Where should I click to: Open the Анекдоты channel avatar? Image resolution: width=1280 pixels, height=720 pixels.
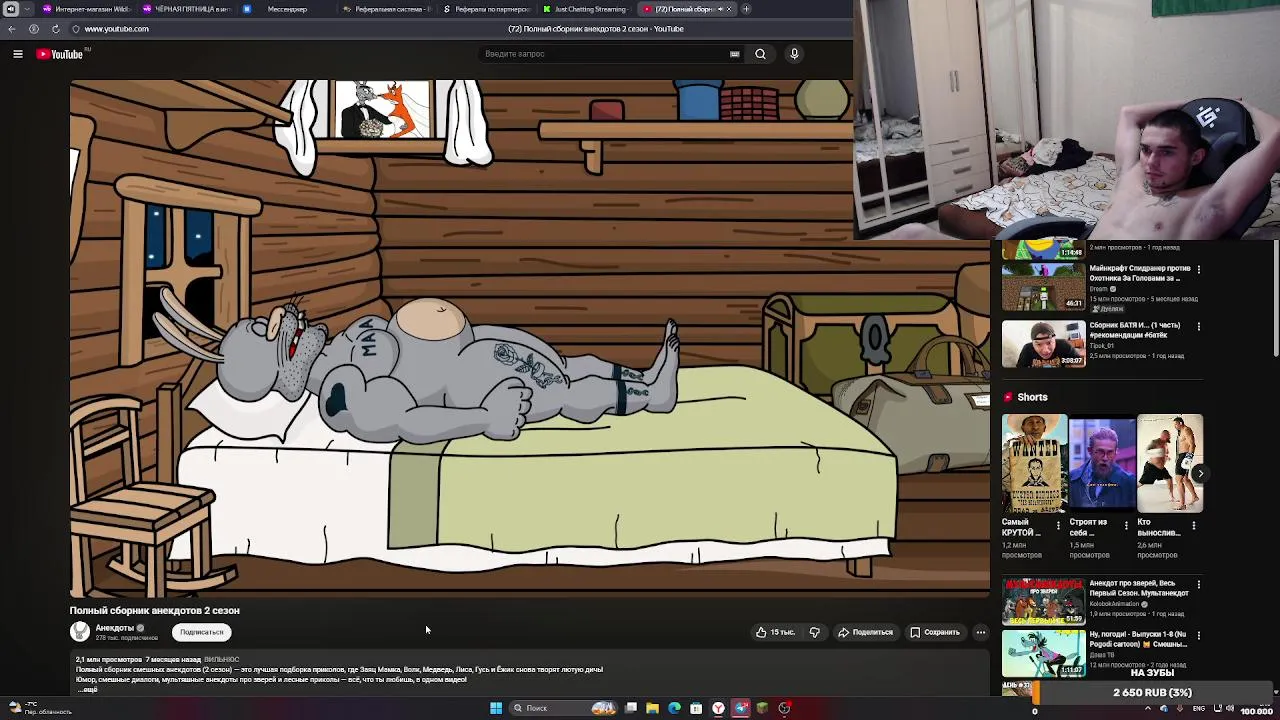click(79, 631)
